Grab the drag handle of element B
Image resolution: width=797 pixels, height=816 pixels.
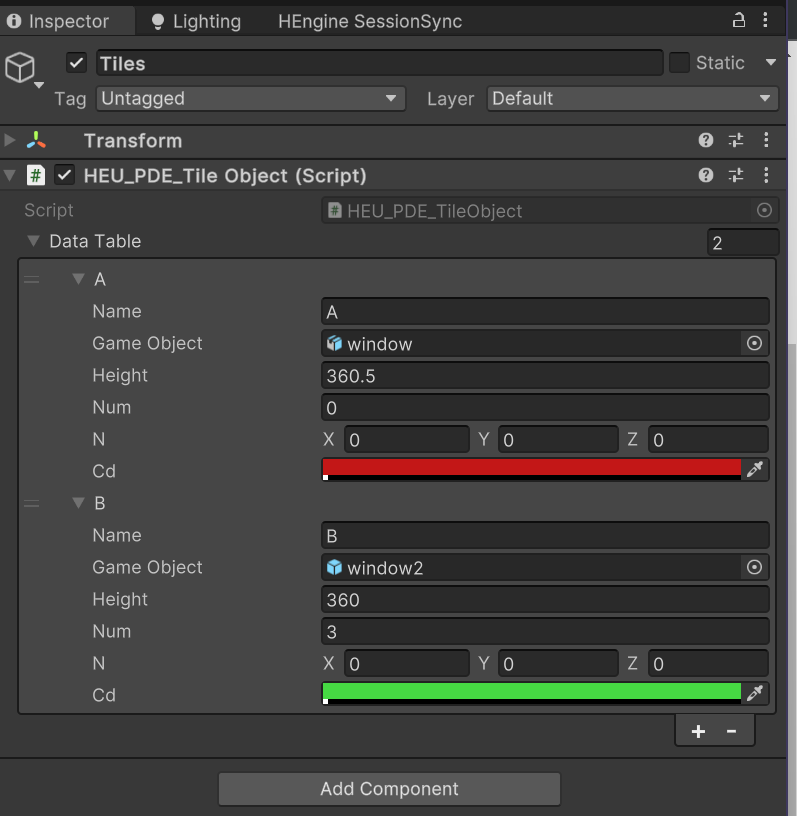click(x=31, y=504)
